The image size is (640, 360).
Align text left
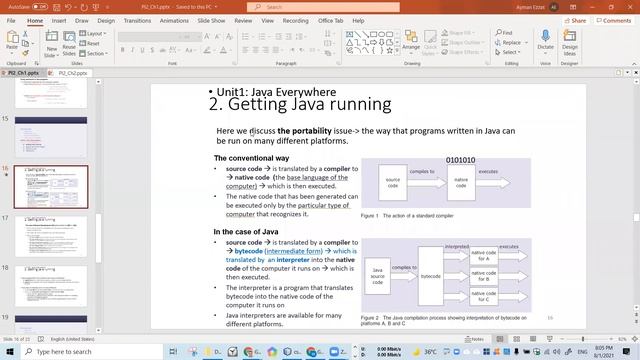(245, 50)
